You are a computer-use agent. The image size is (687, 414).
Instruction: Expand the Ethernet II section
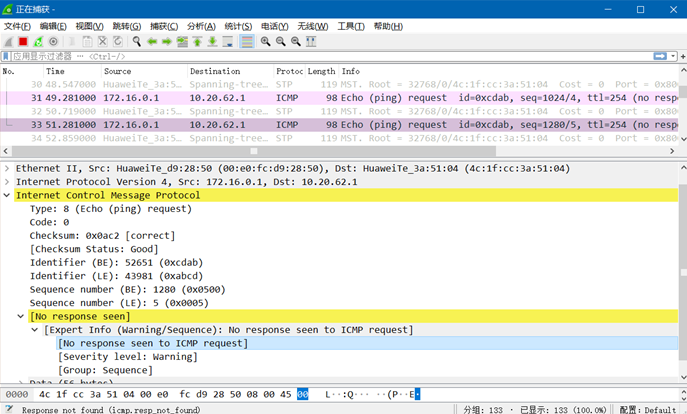(7, 168)
